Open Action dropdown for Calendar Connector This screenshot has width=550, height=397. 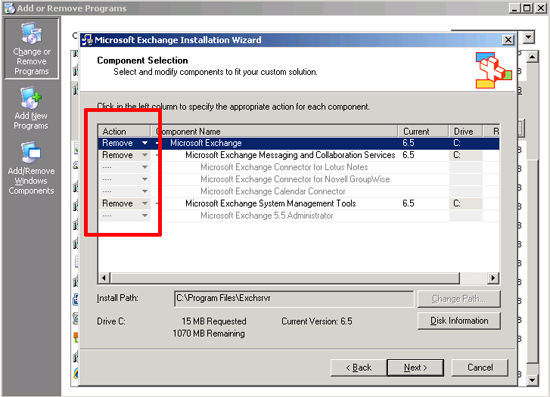[x=145, y=191]
